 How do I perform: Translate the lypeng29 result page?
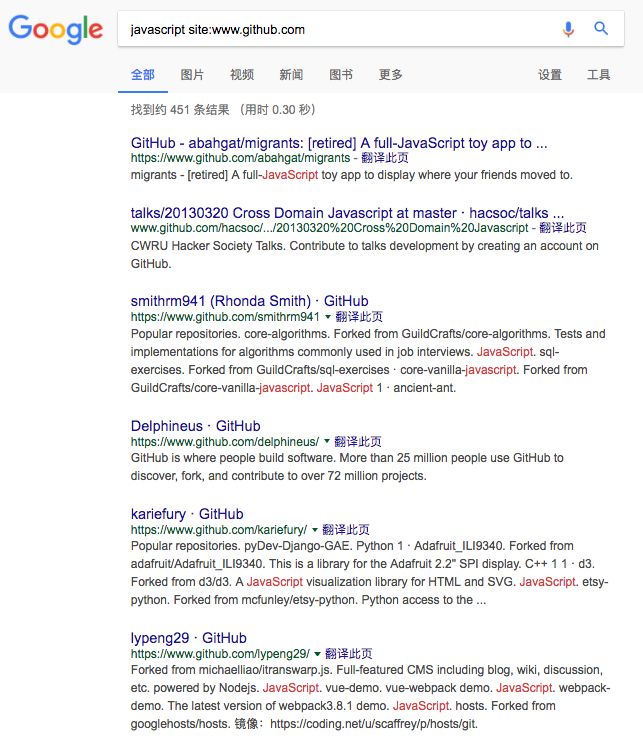click(349, 654)
